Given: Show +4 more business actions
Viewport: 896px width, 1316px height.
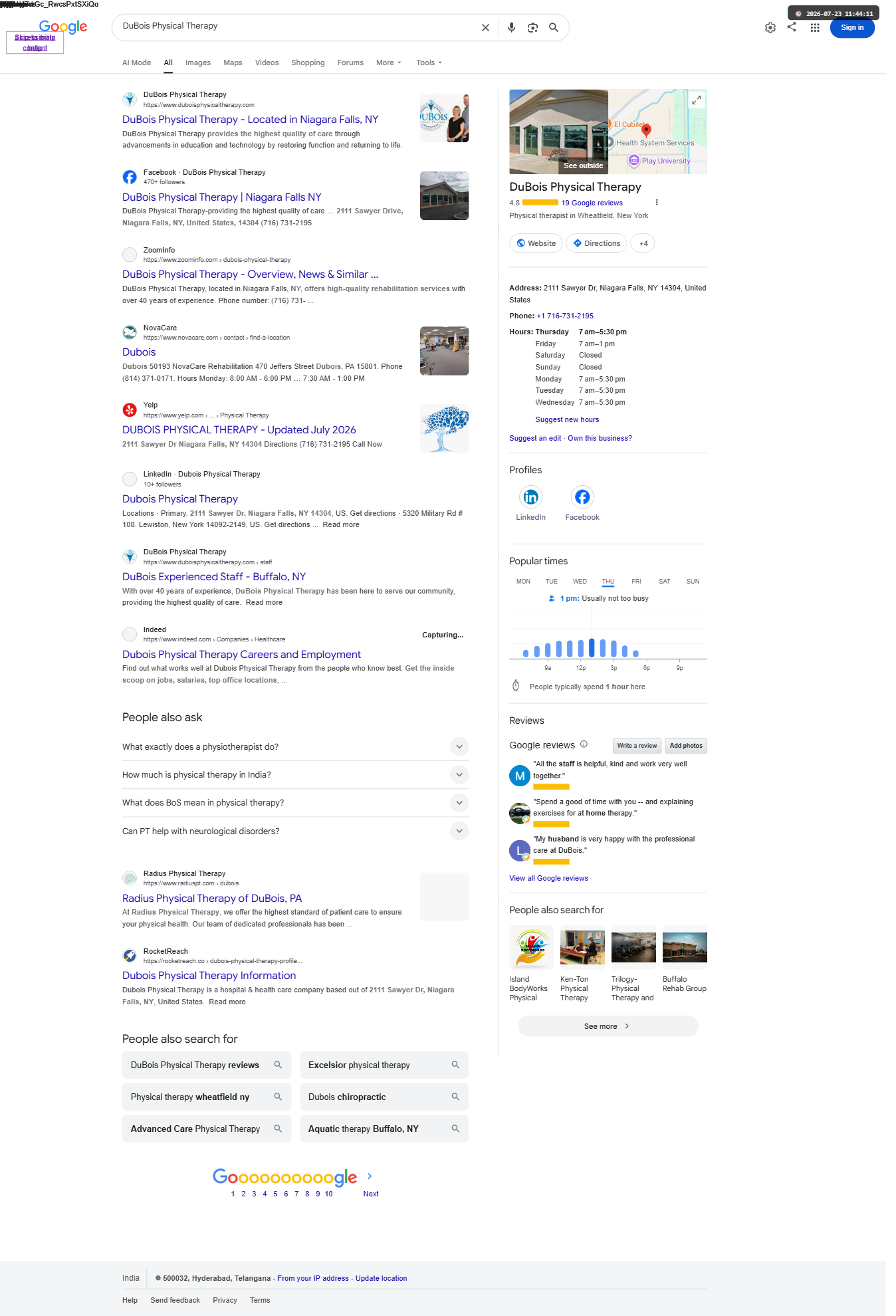Looking at the screenshot, I should pyautogui.click(x=643, y=243).
